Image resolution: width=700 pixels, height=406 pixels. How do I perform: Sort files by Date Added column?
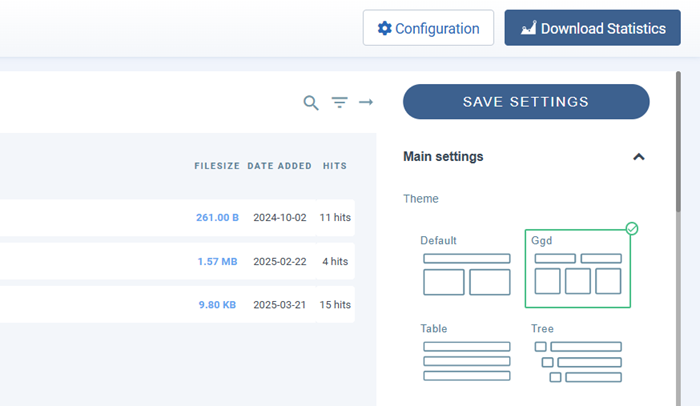[279, 166]
